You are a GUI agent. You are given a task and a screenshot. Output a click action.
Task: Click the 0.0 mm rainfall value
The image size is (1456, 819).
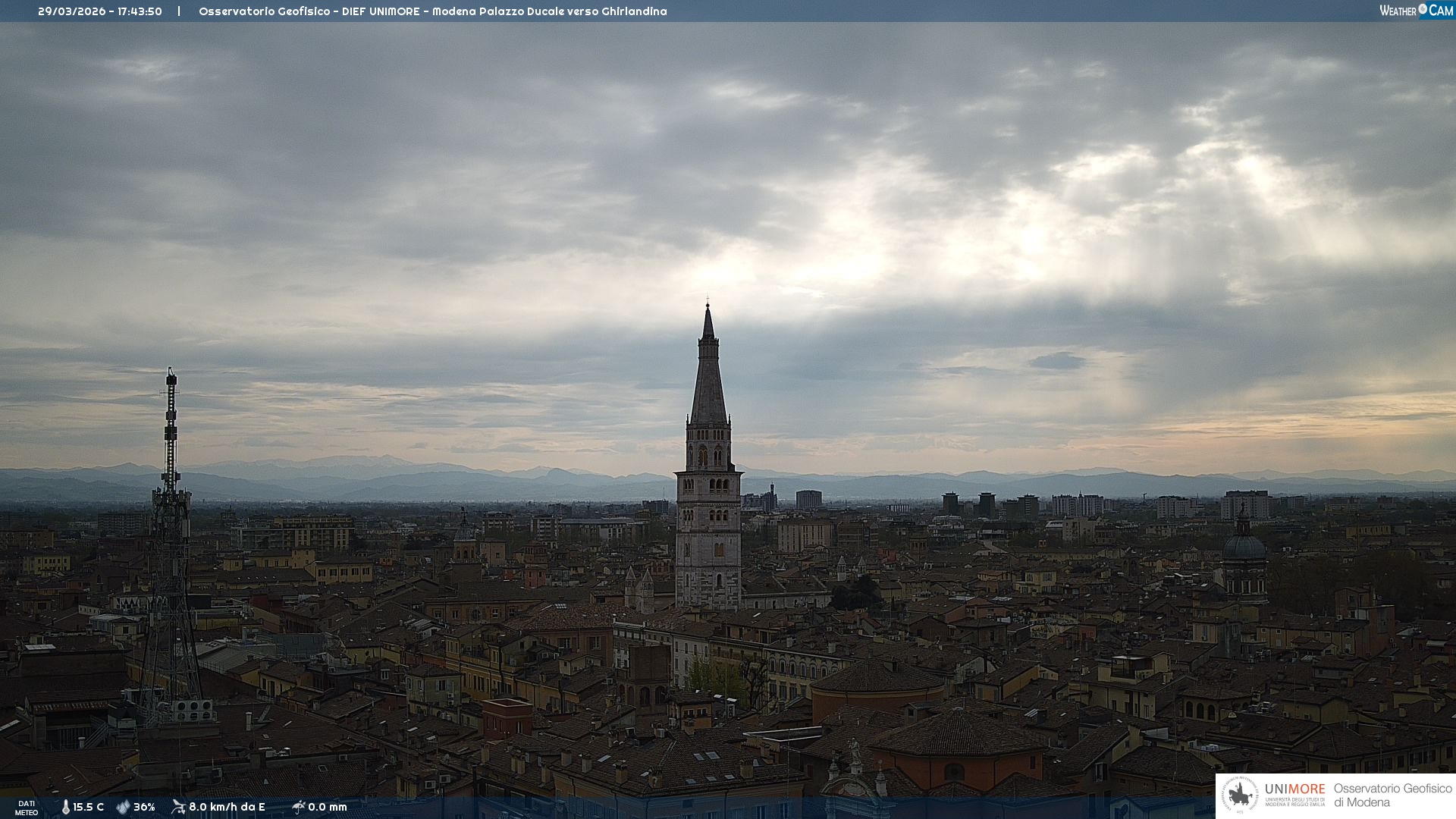pyautogui.click(x=328, y=807)
